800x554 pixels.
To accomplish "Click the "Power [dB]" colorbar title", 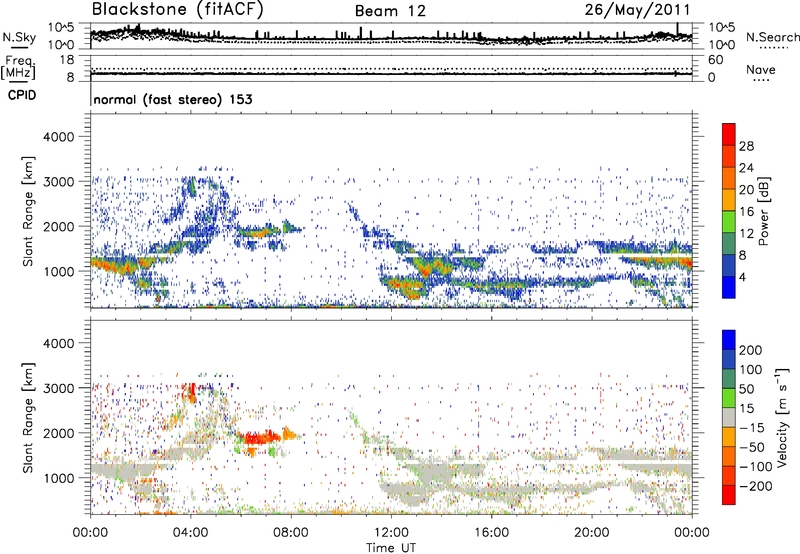I will coord(763,211).
